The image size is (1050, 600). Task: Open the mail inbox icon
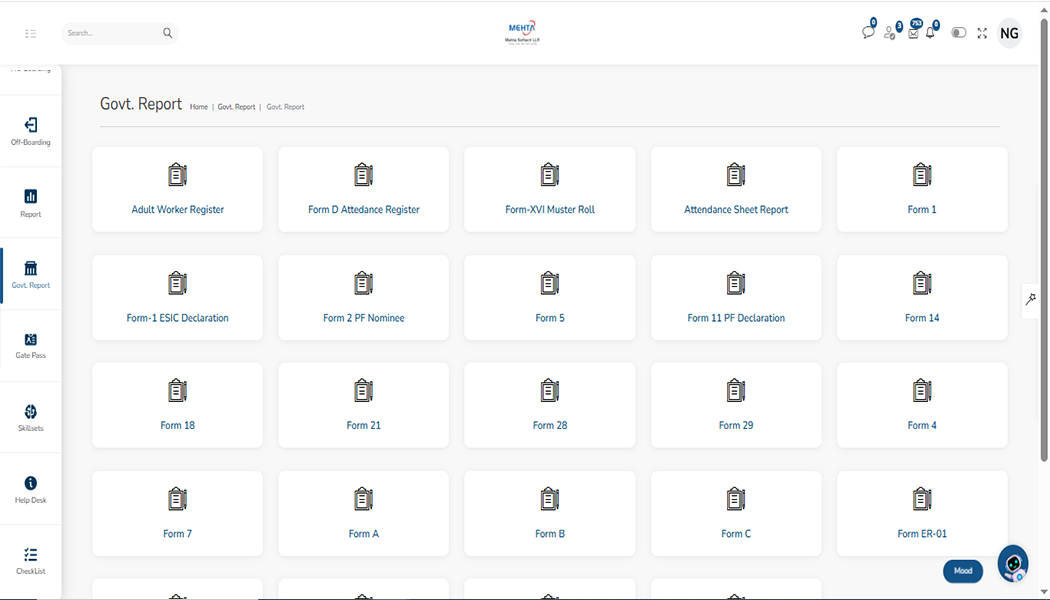click(913, 33)
